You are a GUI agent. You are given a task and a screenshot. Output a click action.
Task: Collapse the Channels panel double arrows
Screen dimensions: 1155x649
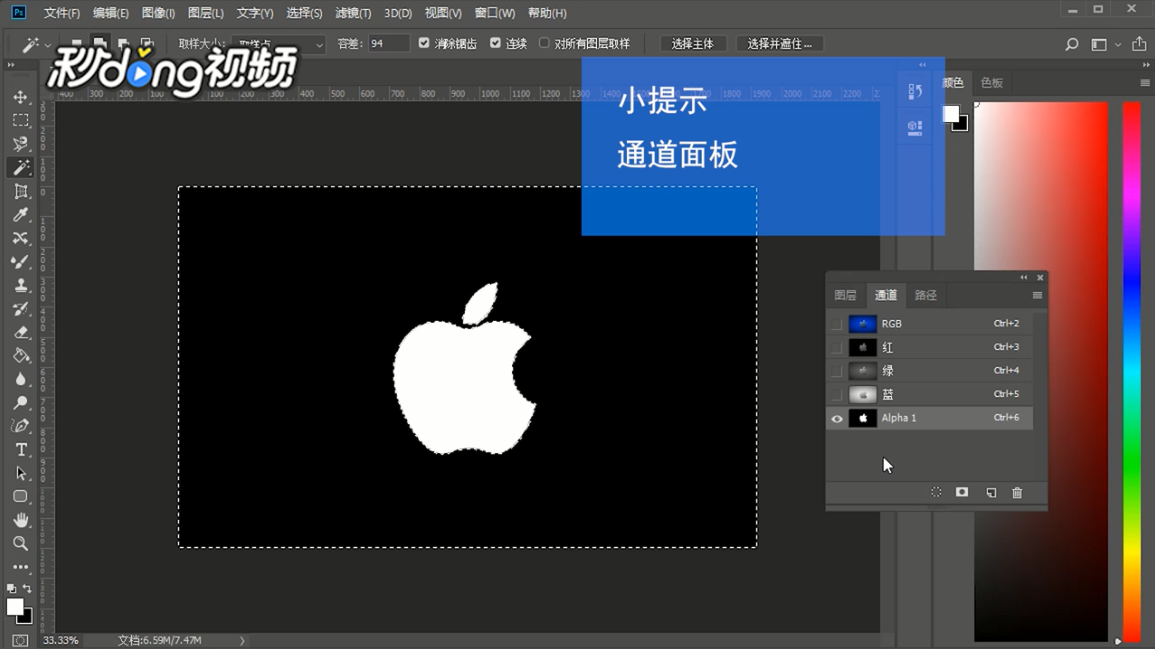[1024, 278]
